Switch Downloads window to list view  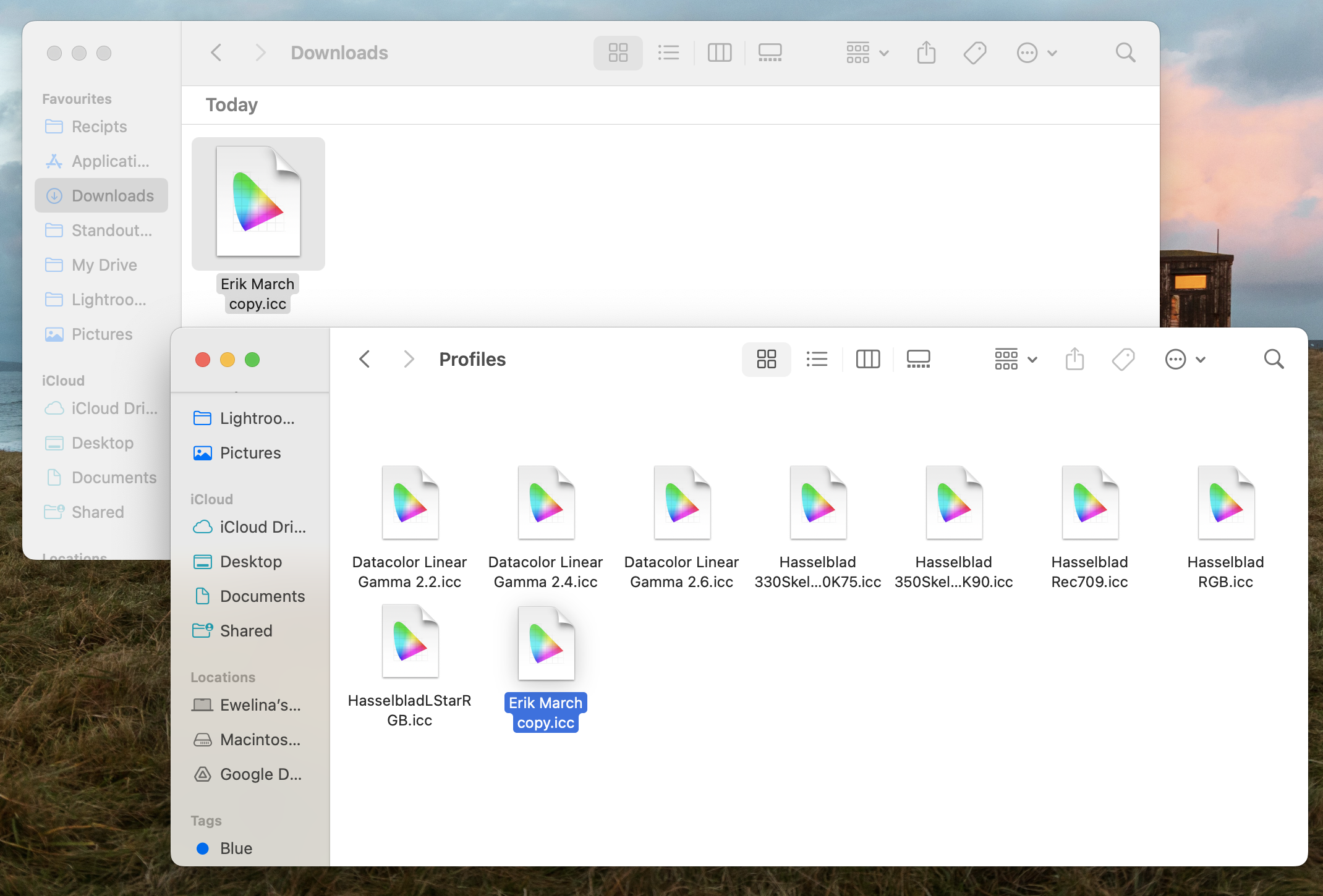[668, 53]
